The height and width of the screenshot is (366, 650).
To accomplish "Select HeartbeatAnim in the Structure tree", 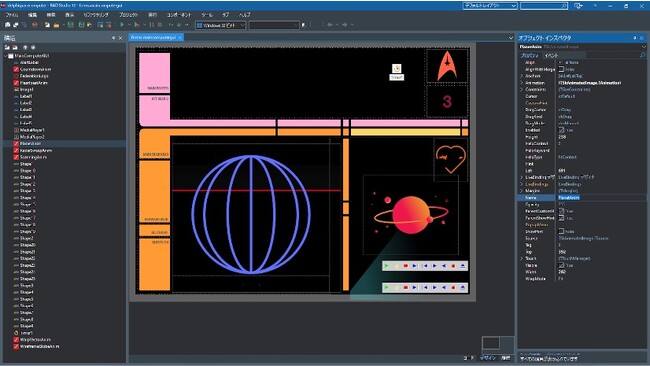I will click(x=34, y=83).
